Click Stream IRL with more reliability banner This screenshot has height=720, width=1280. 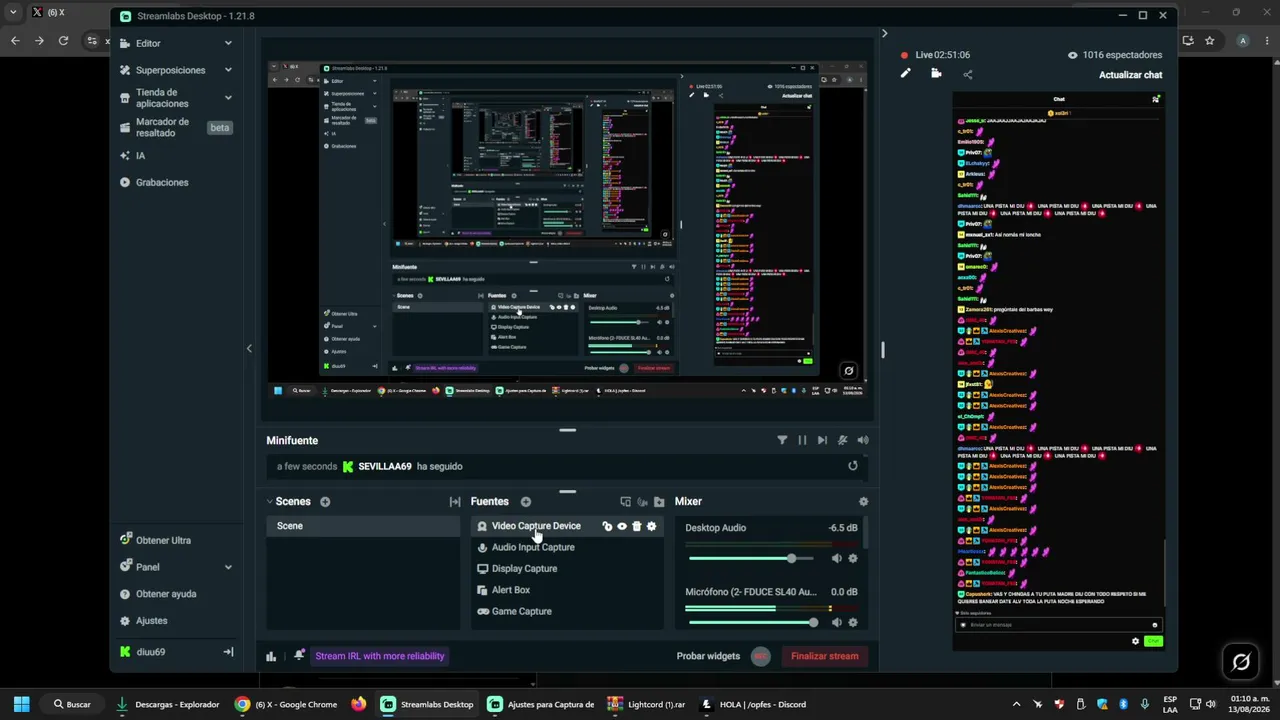click(380, 656)
